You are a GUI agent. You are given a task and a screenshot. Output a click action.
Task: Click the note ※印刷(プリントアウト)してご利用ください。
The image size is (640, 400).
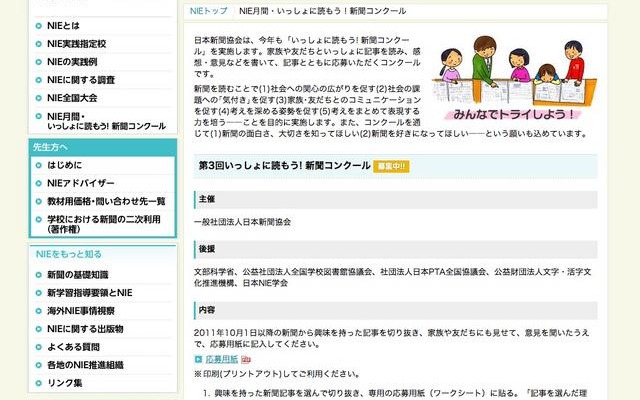coord(278,373)
